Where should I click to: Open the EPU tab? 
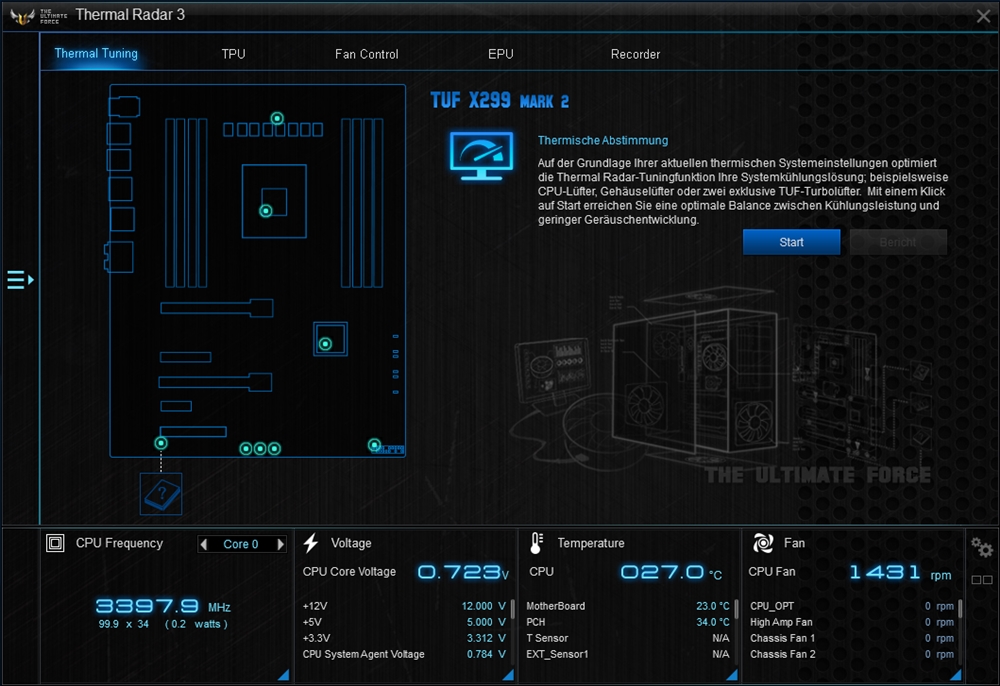click(x=501, y=54)
